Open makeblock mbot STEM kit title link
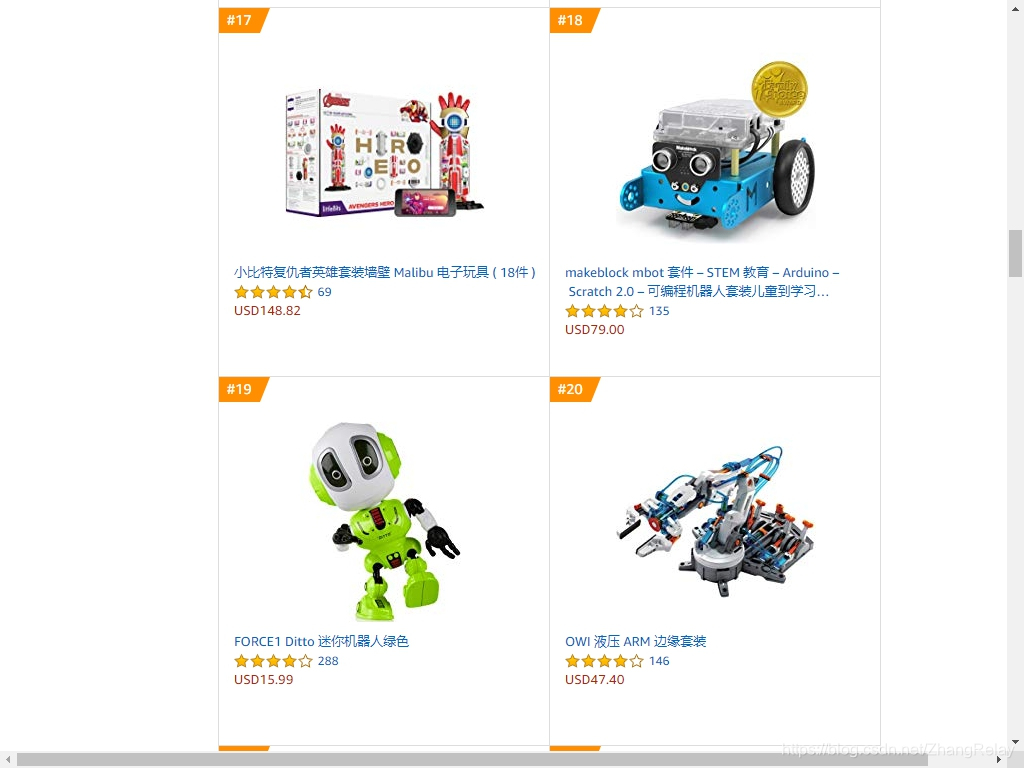The height and width of the screenshot is (768, 1024). 702,281
